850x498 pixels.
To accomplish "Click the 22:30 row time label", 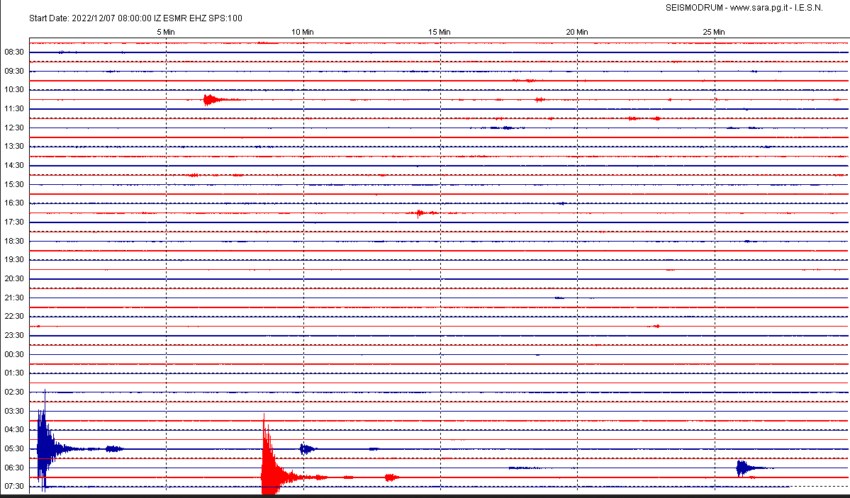I will click(x=14, y=316).
